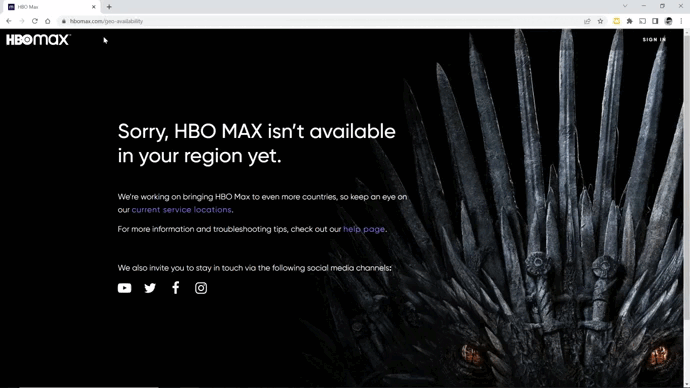The width and height of the screenshot is (690, 388).
Task: Close the HBO Max tab
Action: point(94,7)
